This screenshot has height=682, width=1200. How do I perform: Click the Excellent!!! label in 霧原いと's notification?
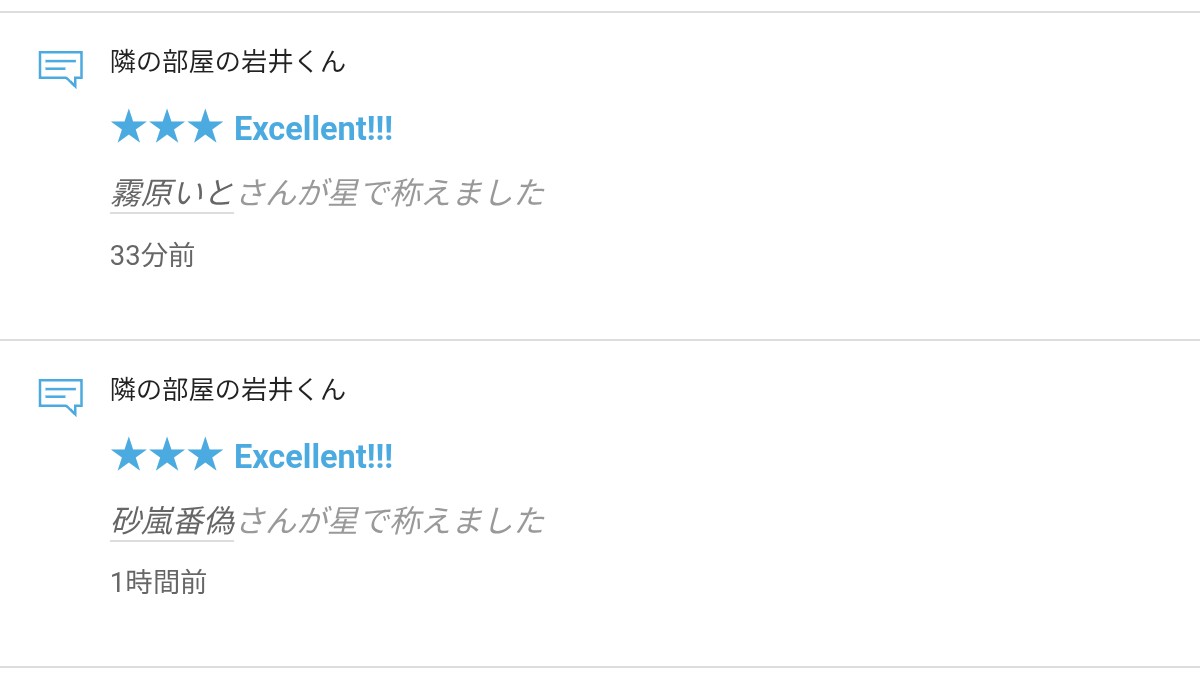point(313,129)
